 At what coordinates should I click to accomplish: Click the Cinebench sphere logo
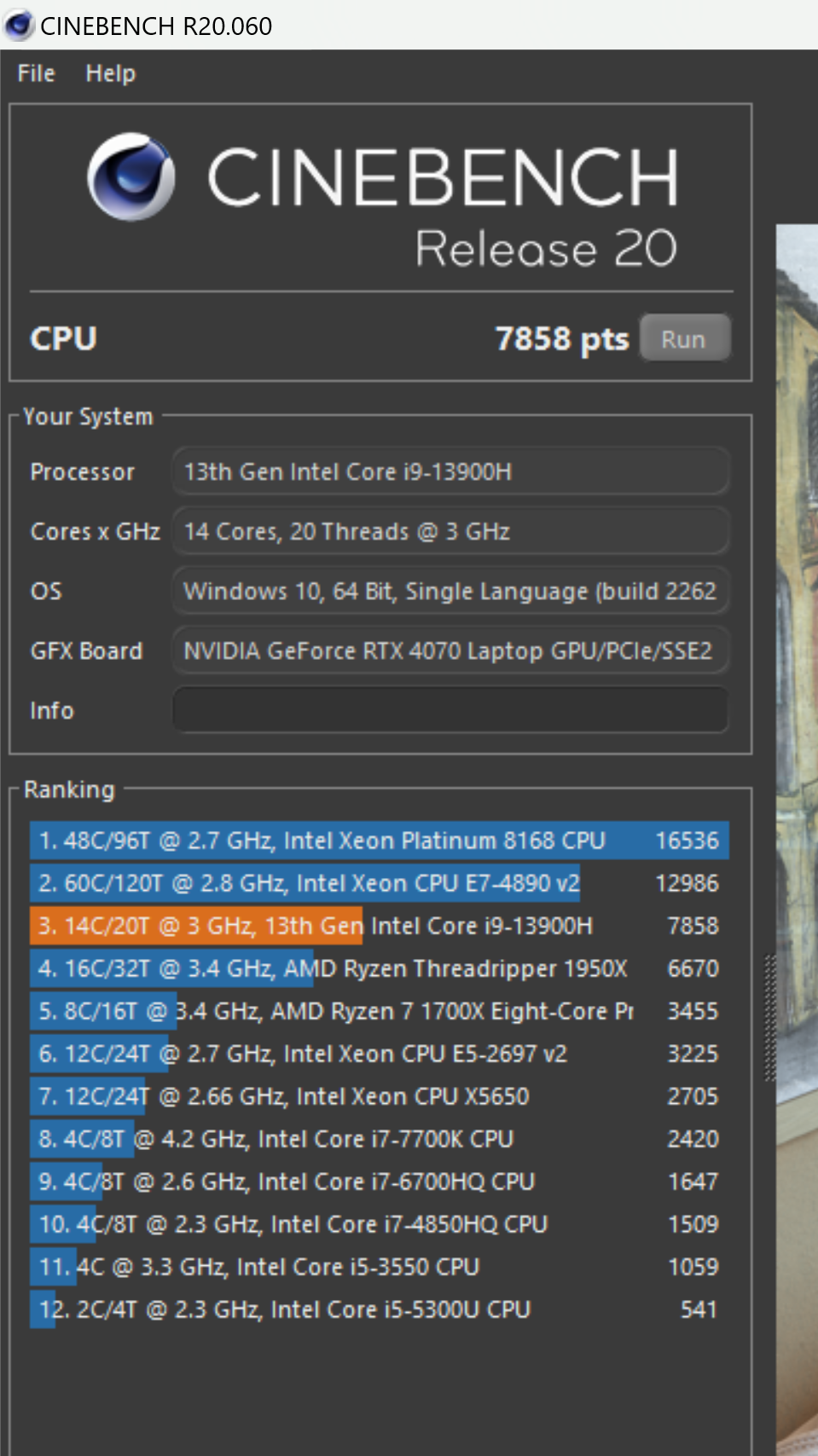coord(131,176)
